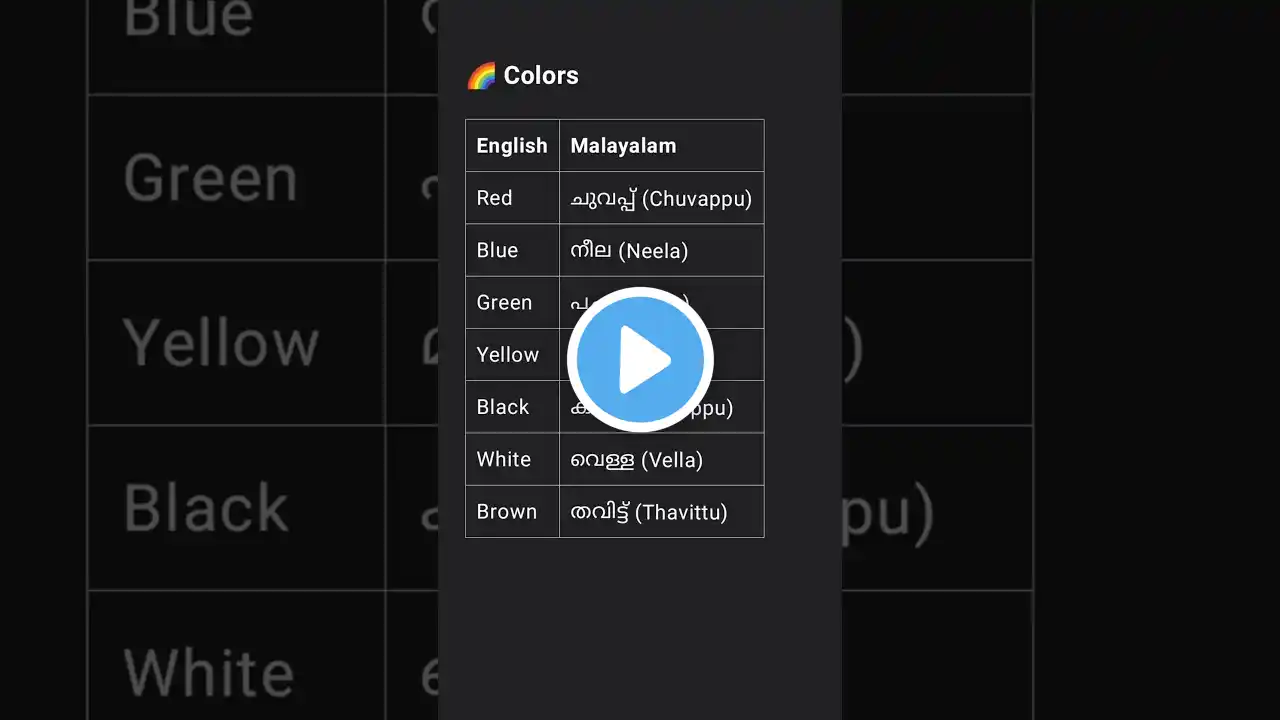Click the rainbow emoji beside Colors
This screenshot has height=720, width=1280.
481,76
